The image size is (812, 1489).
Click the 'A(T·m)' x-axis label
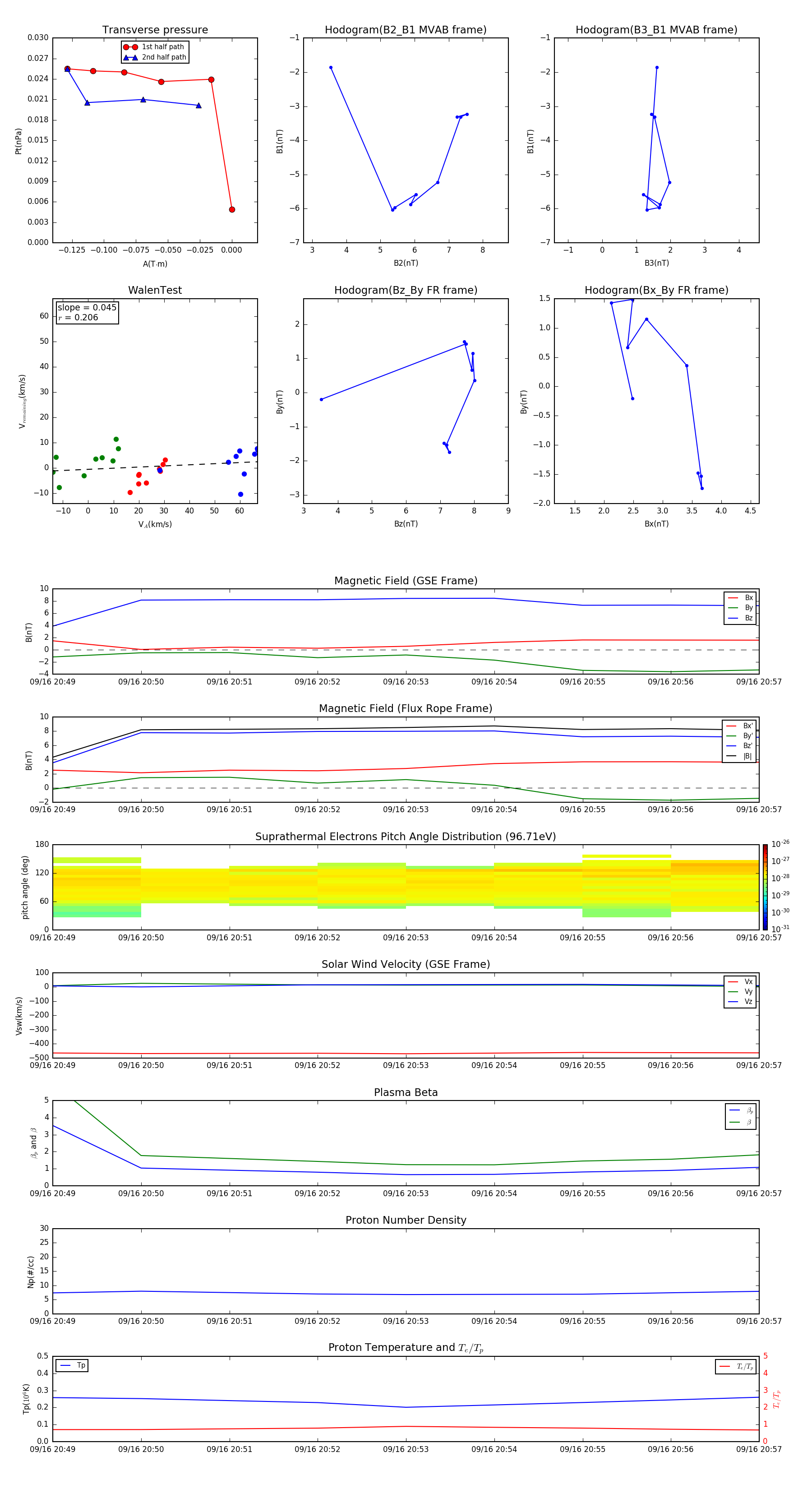tap(155, 264)
